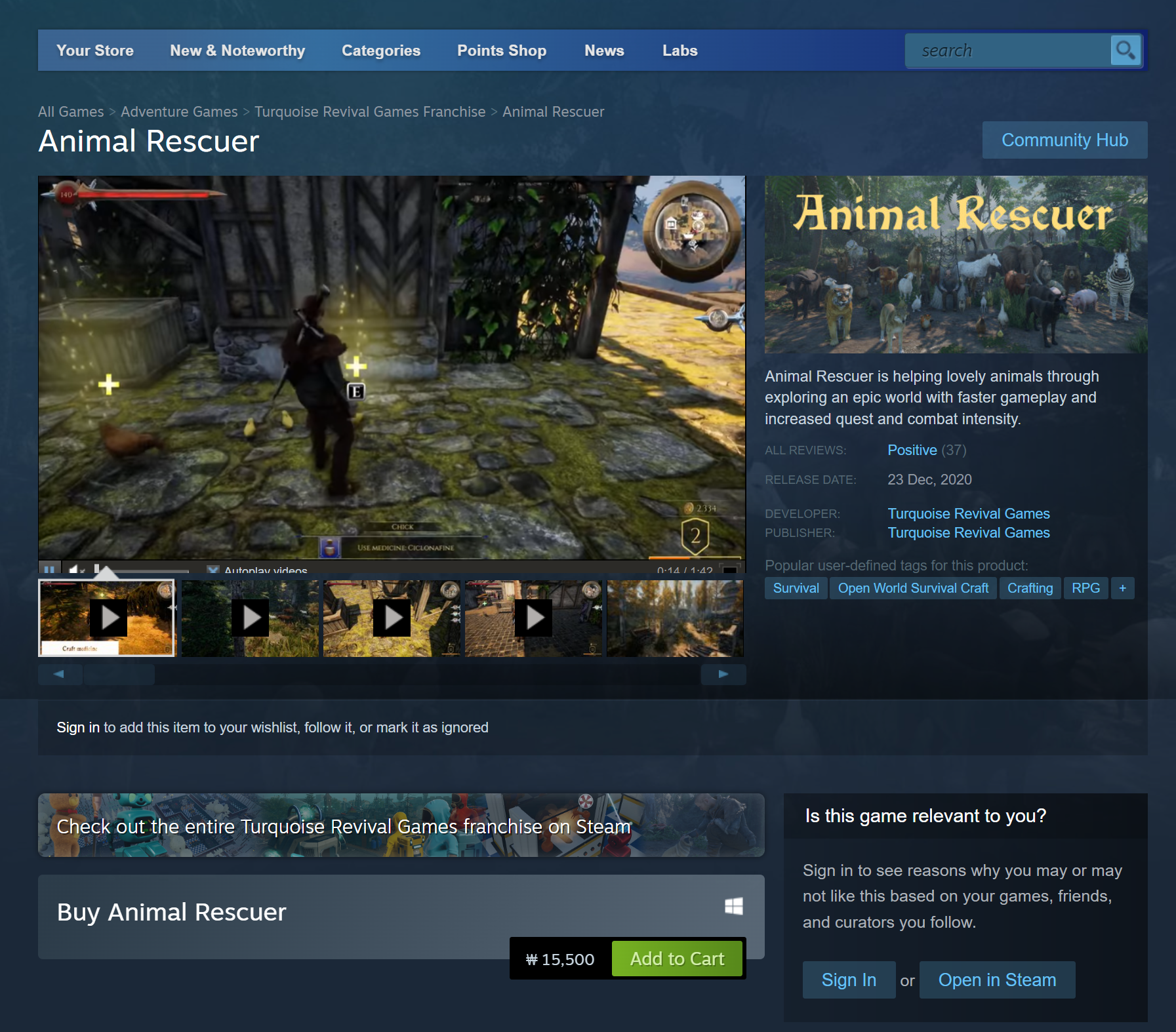Screen dimensions: 1176x1032
Task: Click the right arrow of thumbnail strip
Action: (723, 674)
